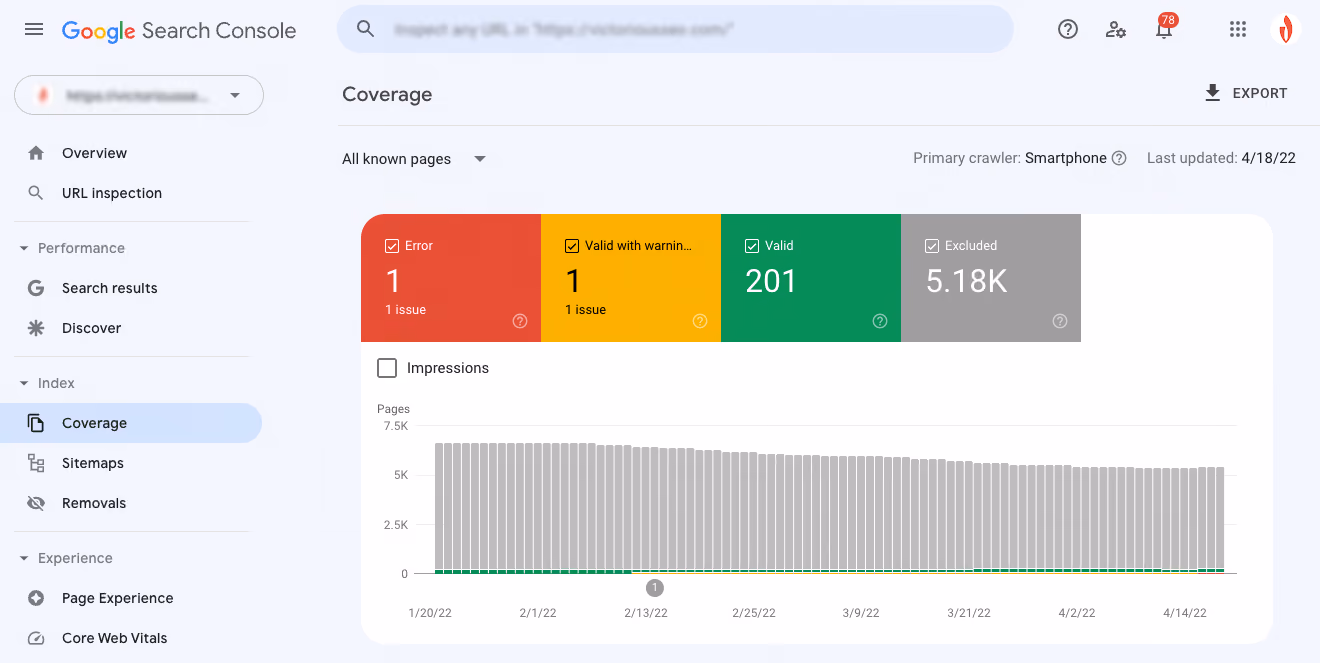Open user settings icon in header

(1116, 29)
